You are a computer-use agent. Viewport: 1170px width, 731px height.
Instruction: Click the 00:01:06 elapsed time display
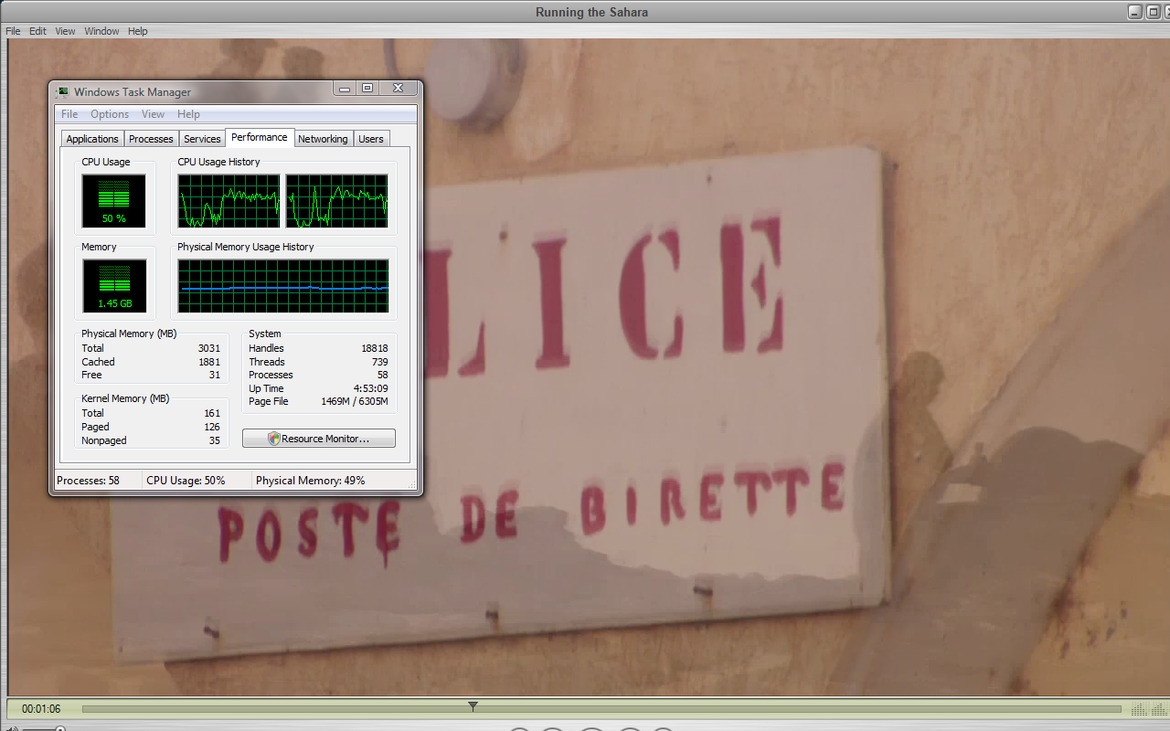click(x=41, y=709)
